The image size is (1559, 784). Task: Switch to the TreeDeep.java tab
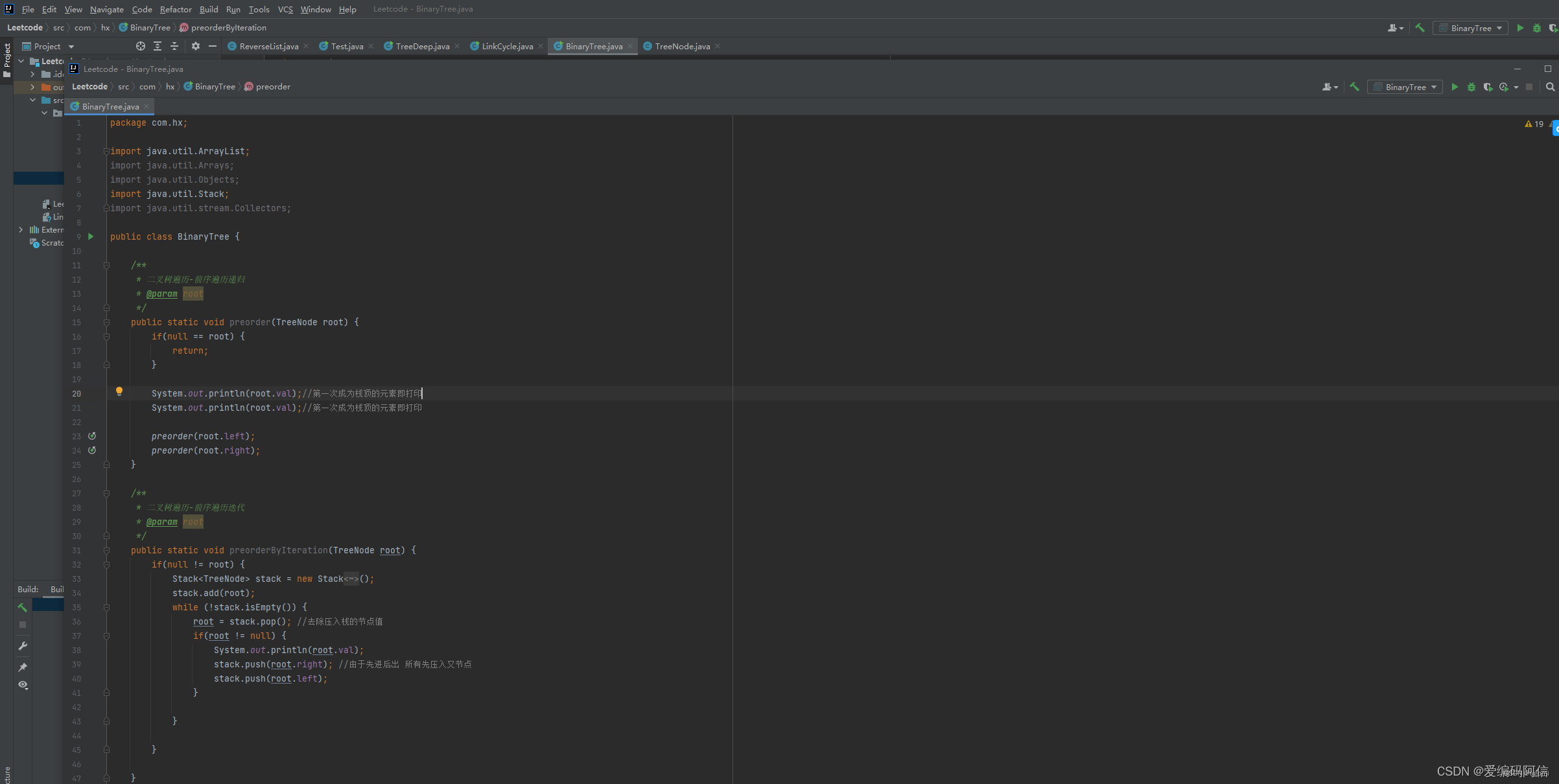click(421, 46)
